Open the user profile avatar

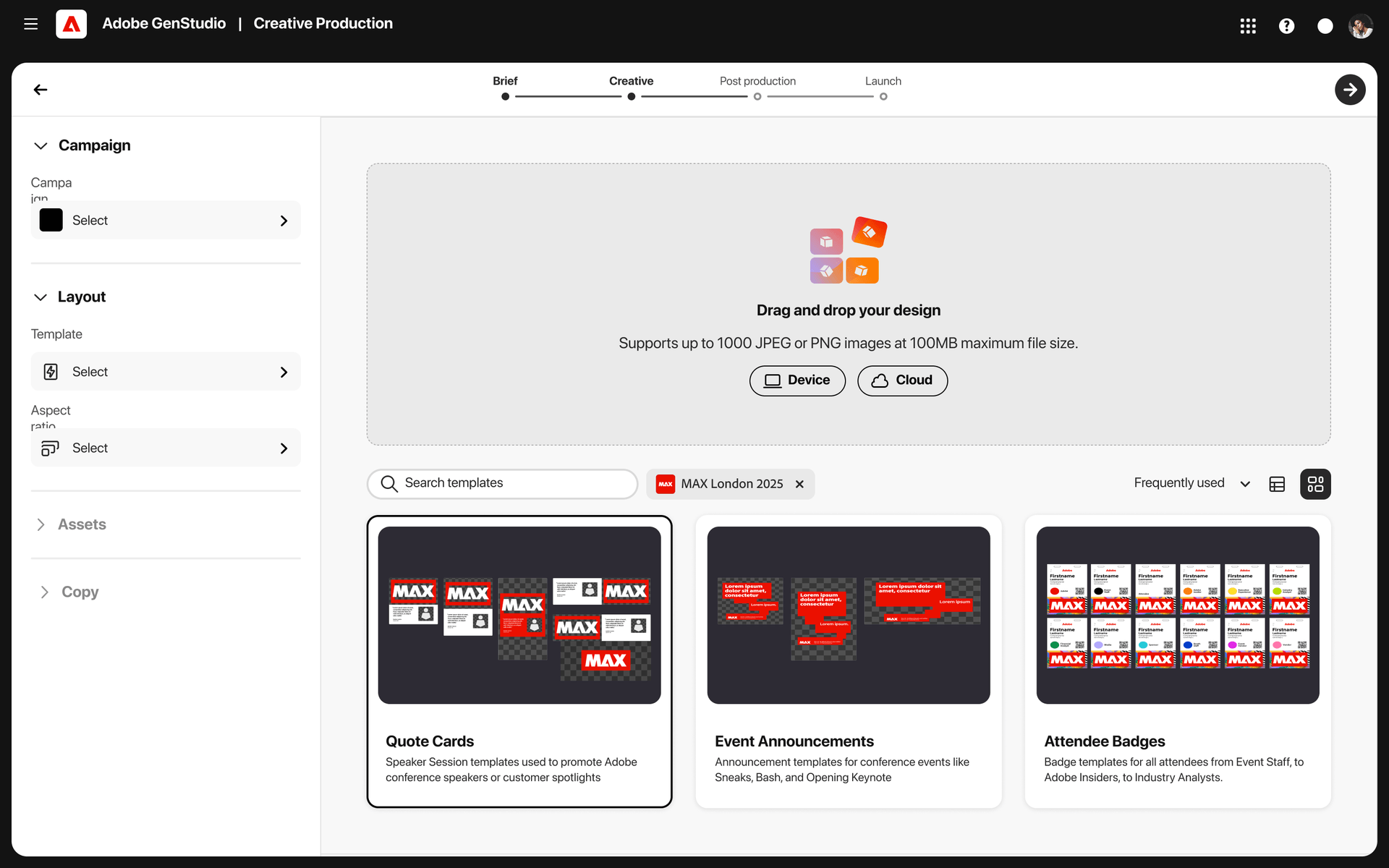(1361, 26)
